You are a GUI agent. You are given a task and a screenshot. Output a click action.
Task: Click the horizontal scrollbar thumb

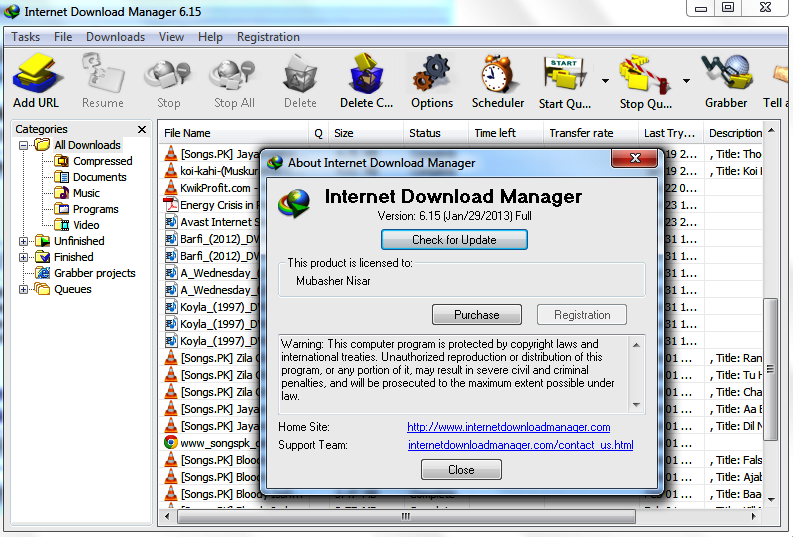406,516
